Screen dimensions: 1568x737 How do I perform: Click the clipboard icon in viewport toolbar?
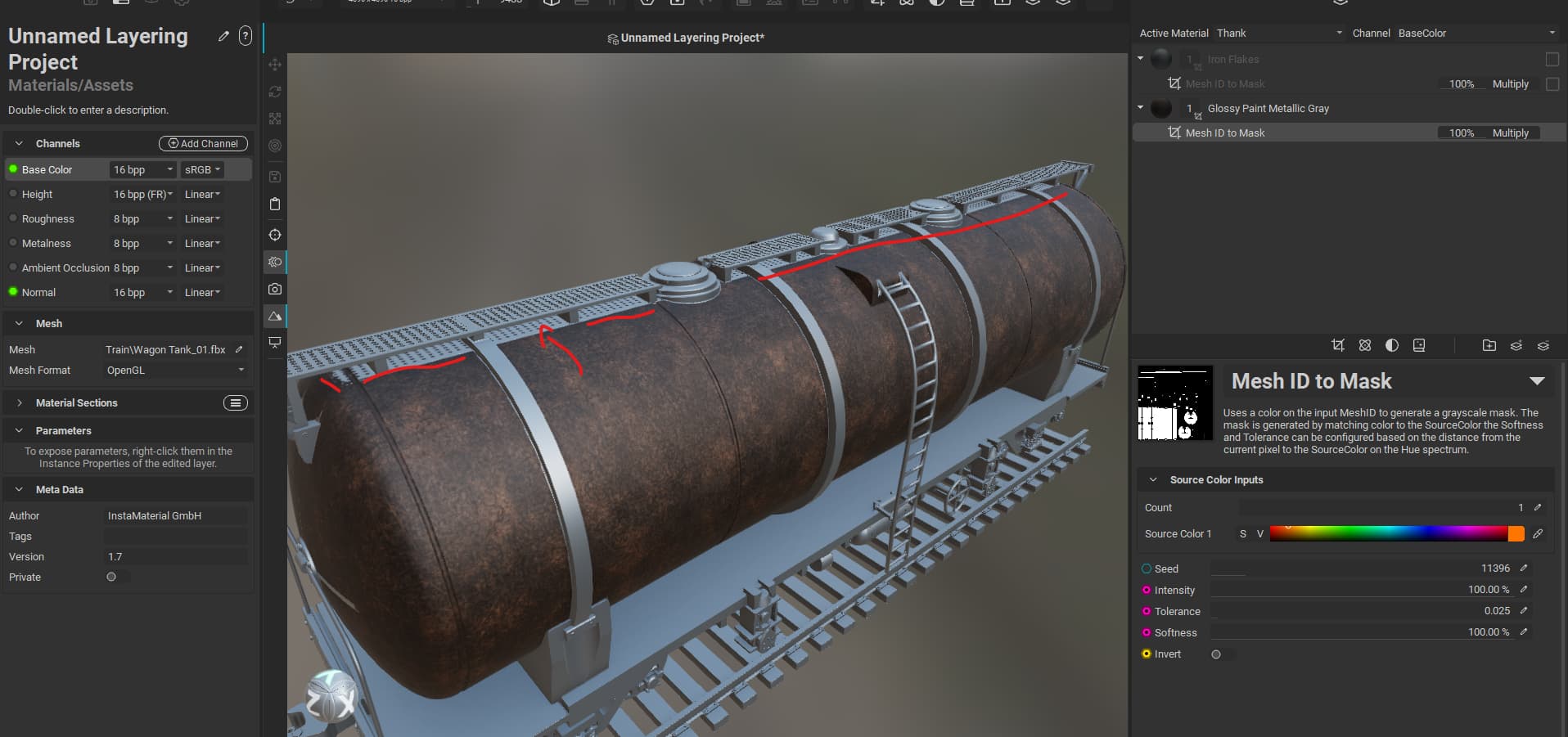(275, 204)
